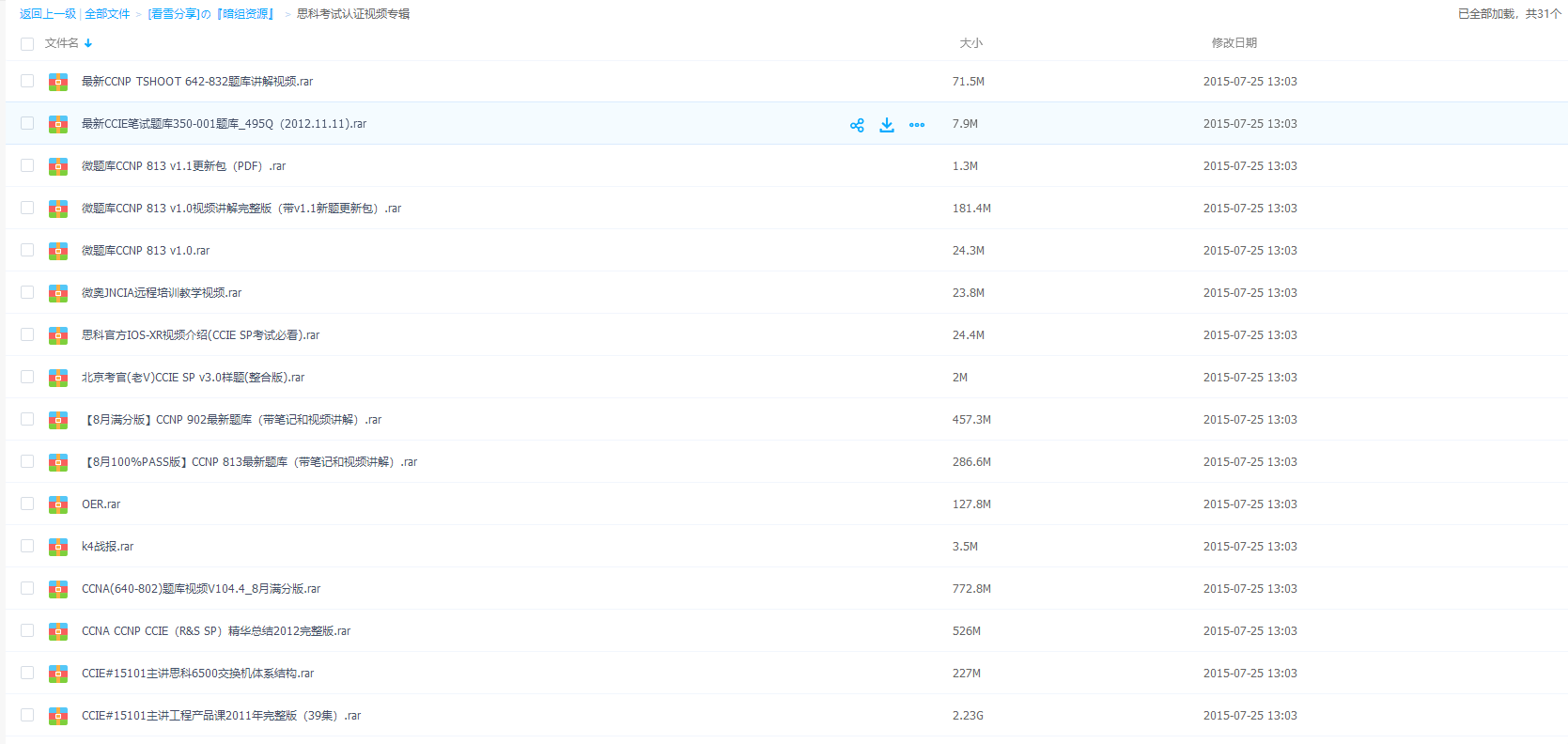
Task: Click the 772.8M size value
Action: click(x=971, y=589)
